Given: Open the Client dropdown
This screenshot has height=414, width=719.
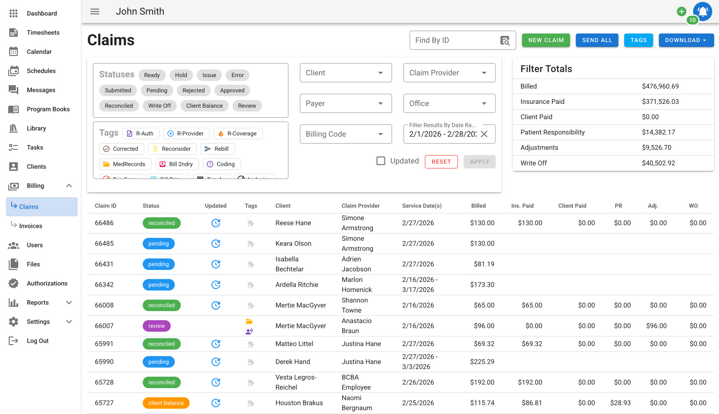Looking at the screenshot, I should click(x=346, y=73).
